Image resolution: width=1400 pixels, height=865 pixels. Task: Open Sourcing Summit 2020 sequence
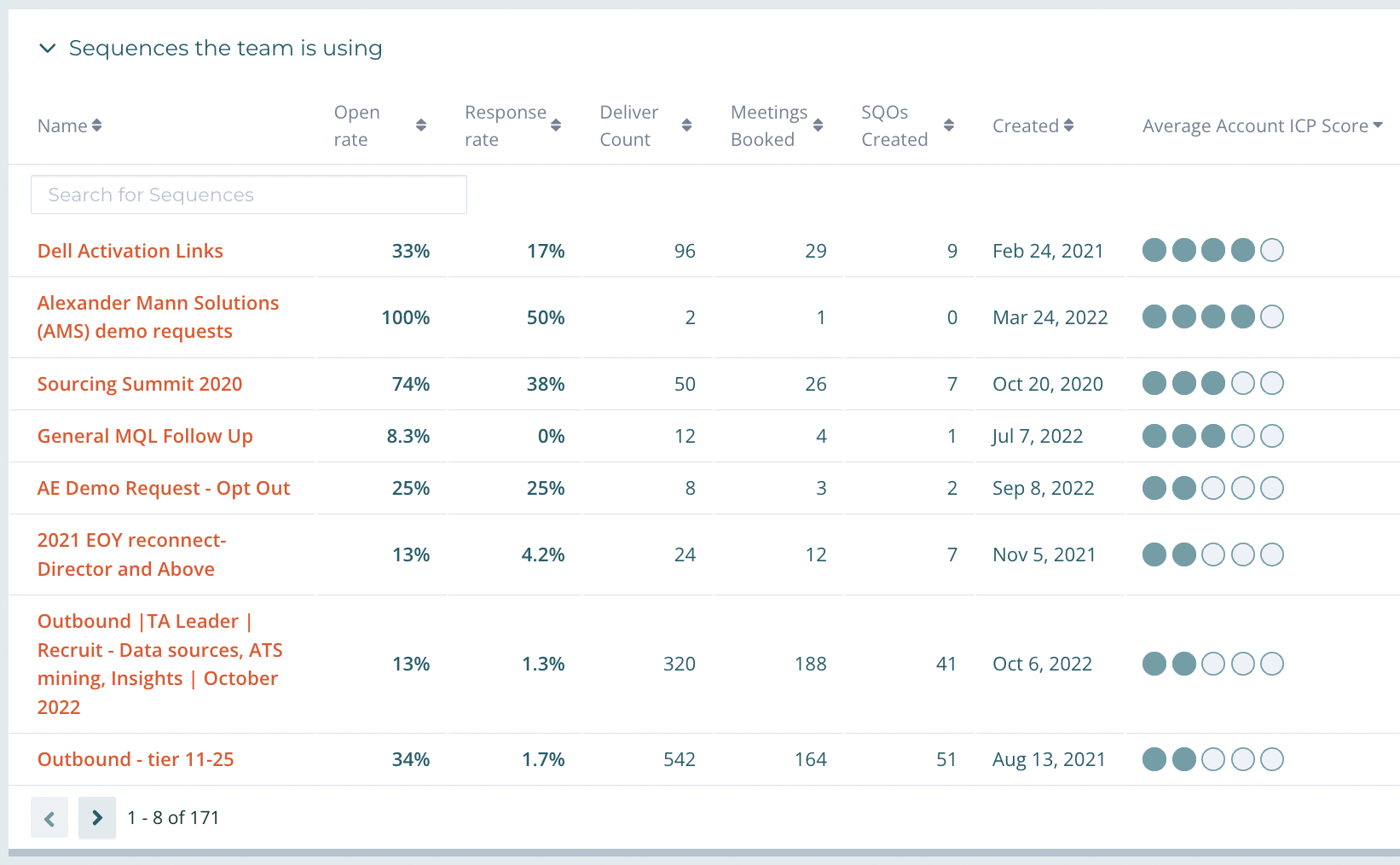tap(140, 384)
